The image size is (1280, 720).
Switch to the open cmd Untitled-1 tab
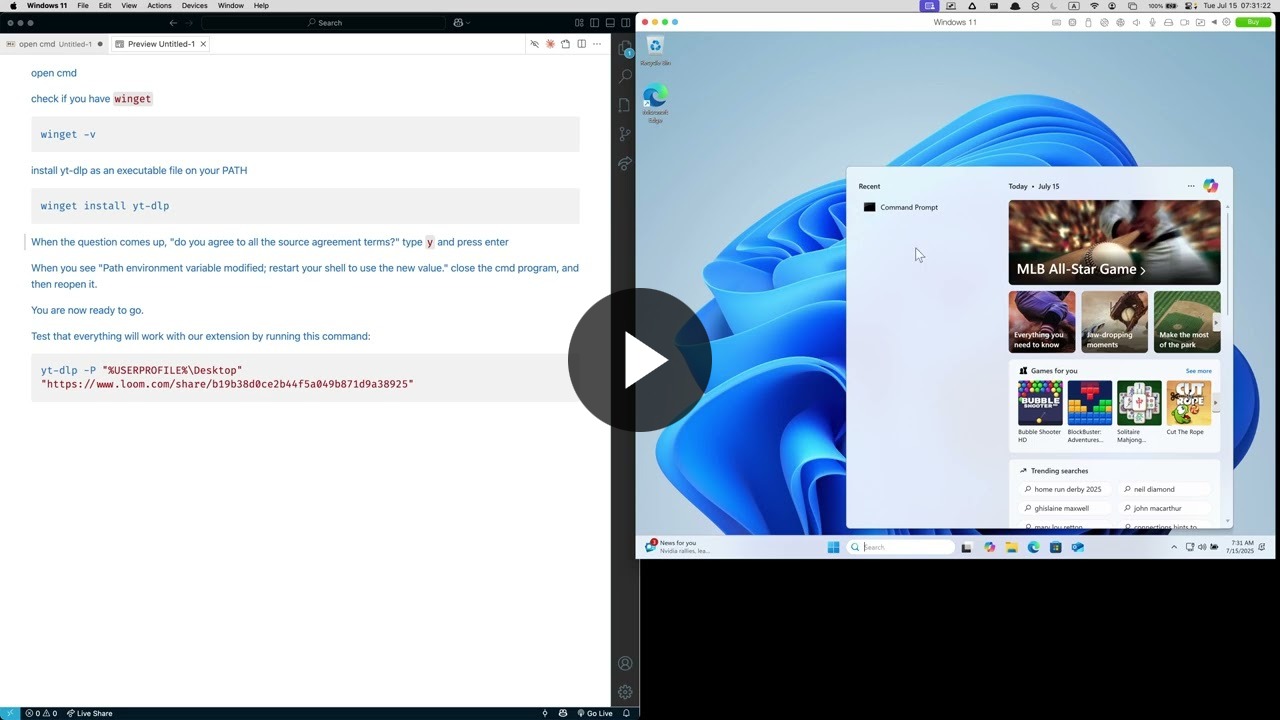click(x=53, y=44)
